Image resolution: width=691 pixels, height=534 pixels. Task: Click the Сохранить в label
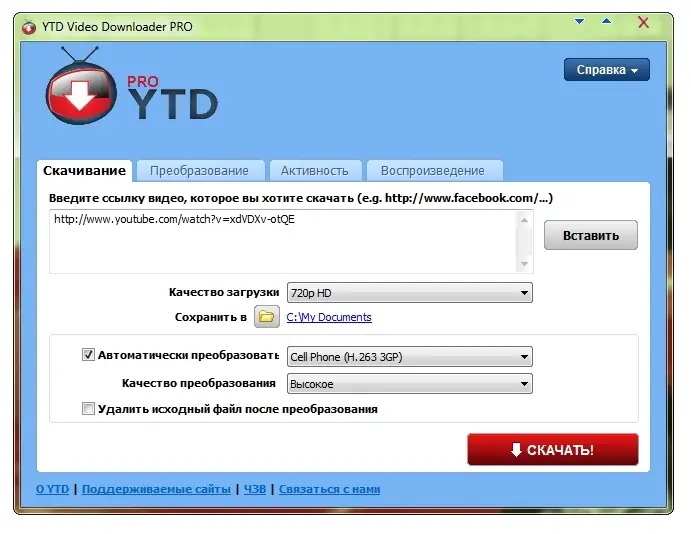[211, 317]
